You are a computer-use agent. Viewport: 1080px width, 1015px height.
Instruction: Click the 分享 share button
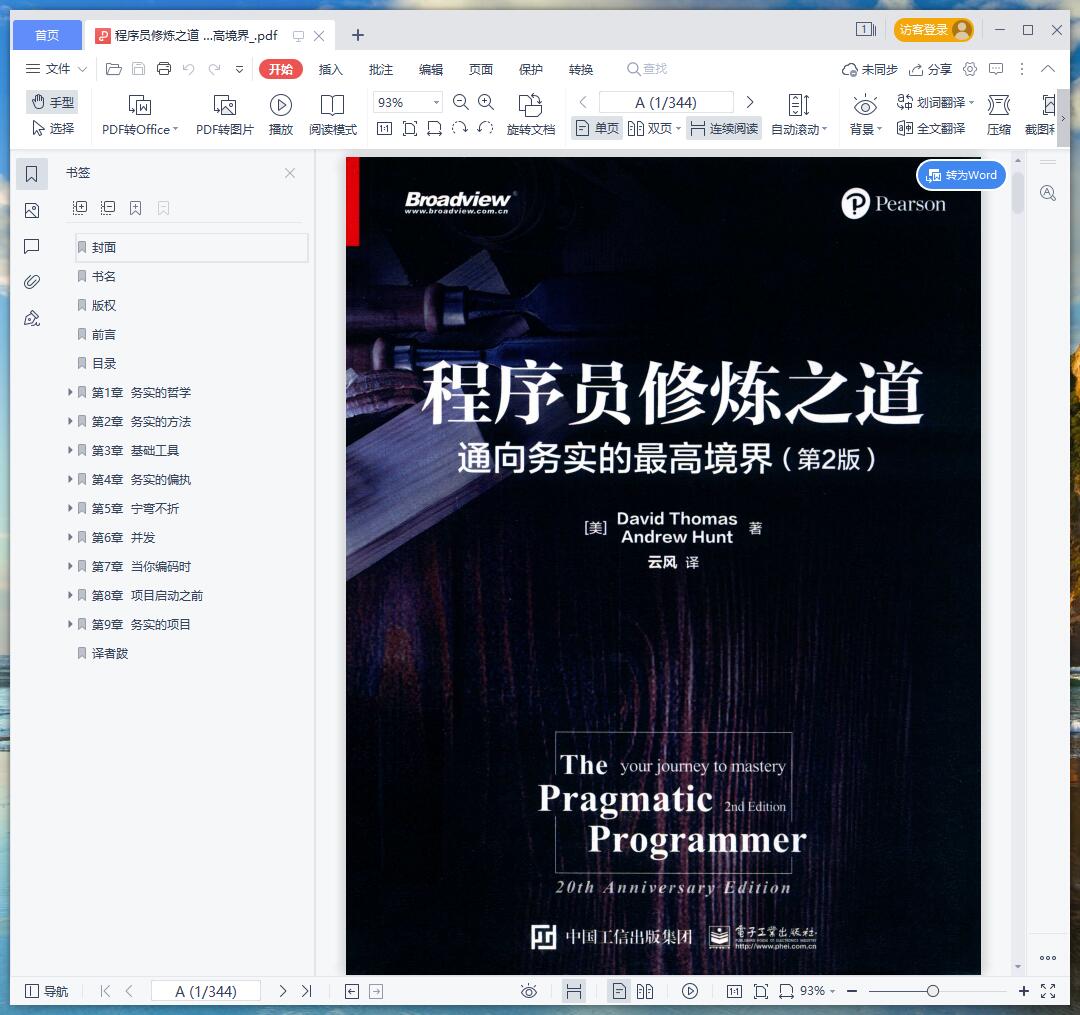tap(931, 69)
